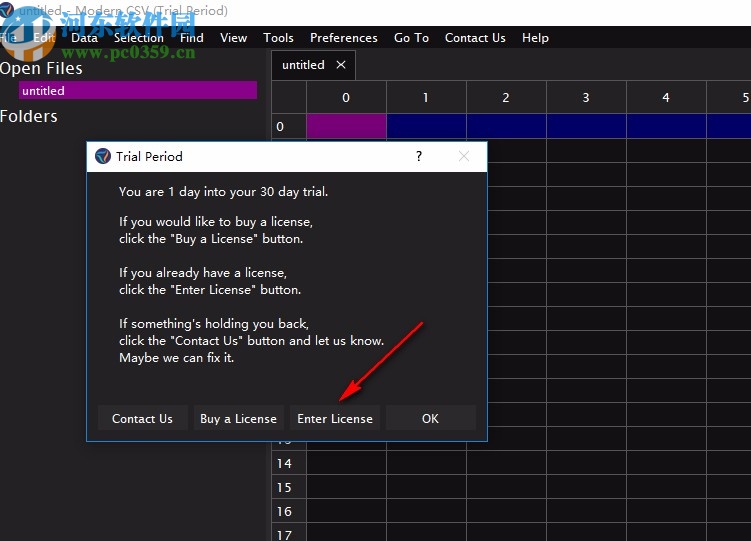The image size is (751, 541).
Task: Click the Contact Us button in dialog
Action: tap(142, 418)
